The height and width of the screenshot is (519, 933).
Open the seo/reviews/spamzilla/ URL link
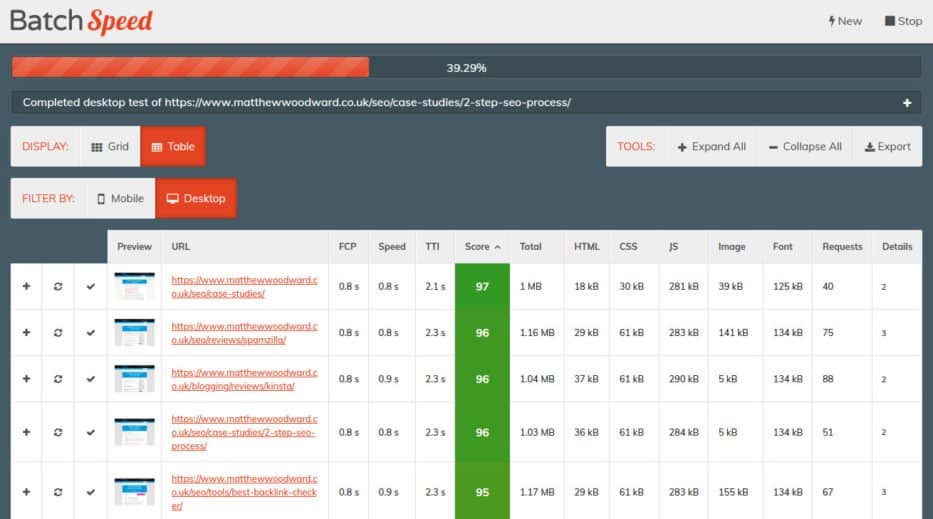(244, 333)
